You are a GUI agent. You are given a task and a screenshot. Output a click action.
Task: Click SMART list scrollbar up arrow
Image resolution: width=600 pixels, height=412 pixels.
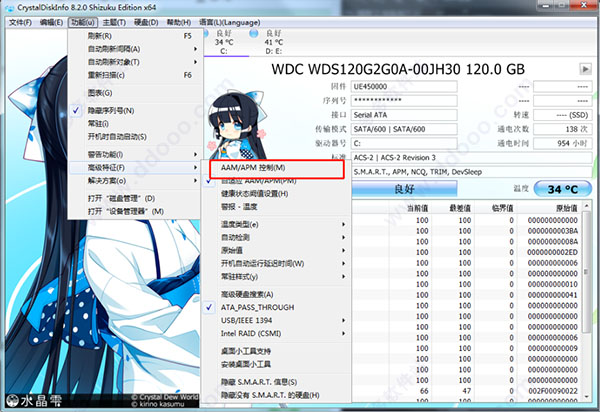586,206
